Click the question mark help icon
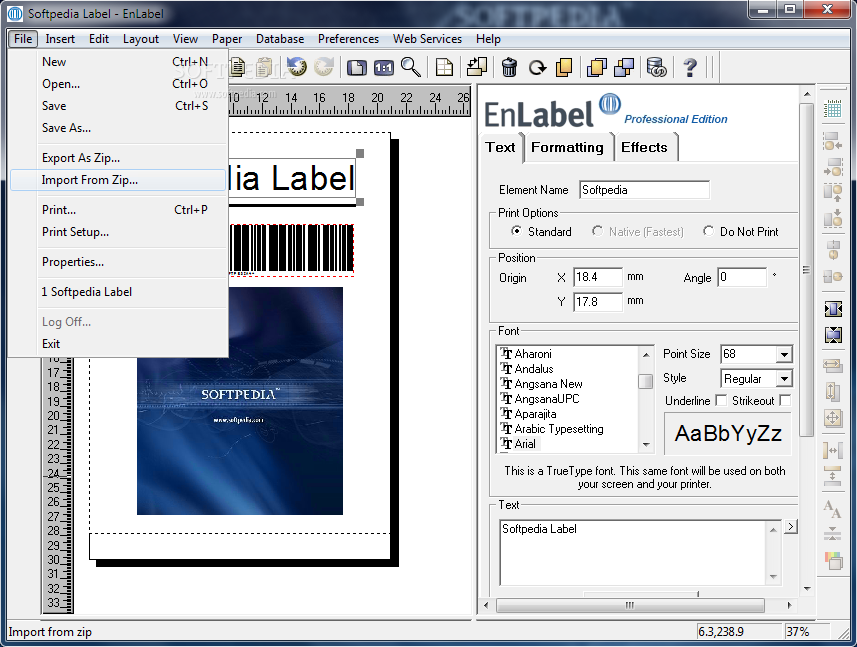Image resolution: width=857 pixels, height=647 pixels. tap(690, 68)
